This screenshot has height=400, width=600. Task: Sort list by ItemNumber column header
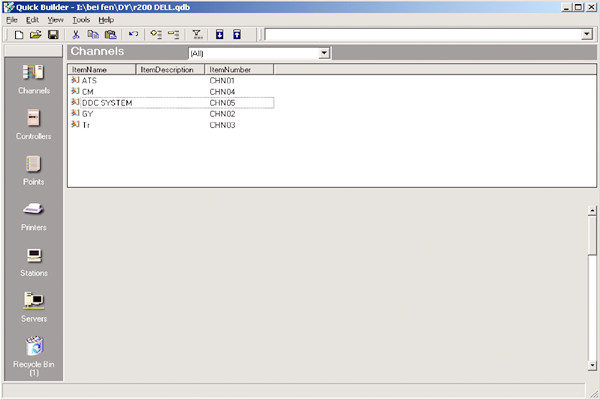tap(238, 70)
